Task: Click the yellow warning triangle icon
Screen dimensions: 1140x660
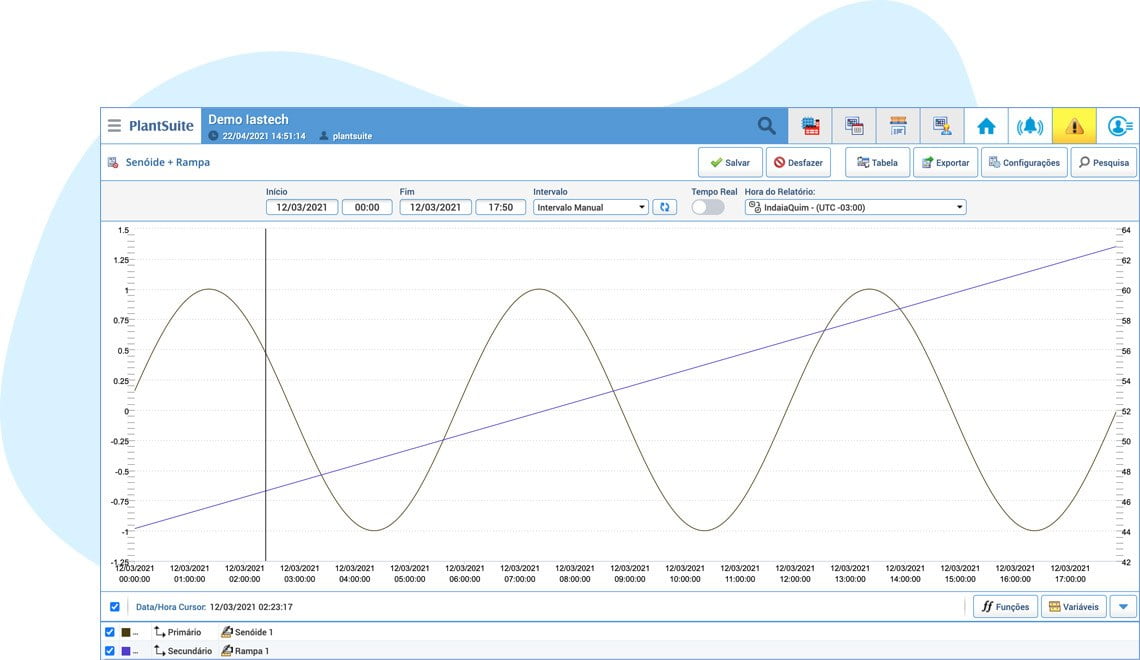Action: [x=1074, y=126]
